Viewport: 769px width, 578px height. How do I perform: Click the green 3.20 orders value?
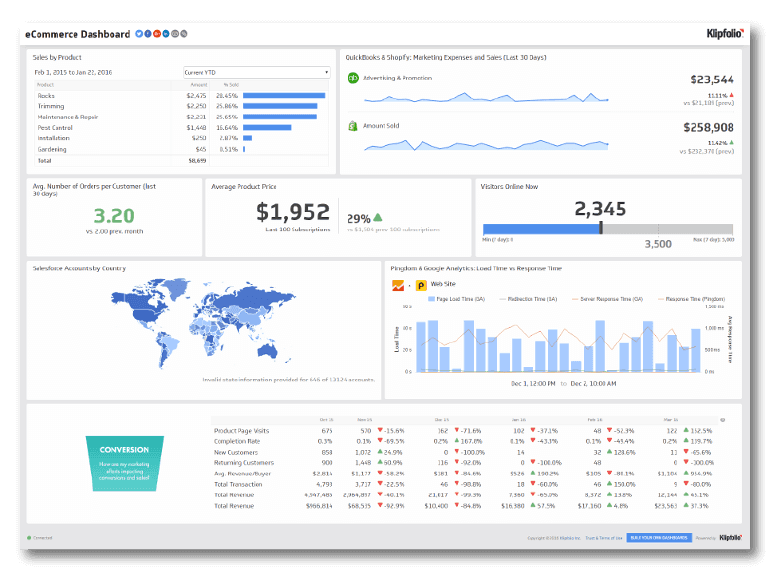114,216
